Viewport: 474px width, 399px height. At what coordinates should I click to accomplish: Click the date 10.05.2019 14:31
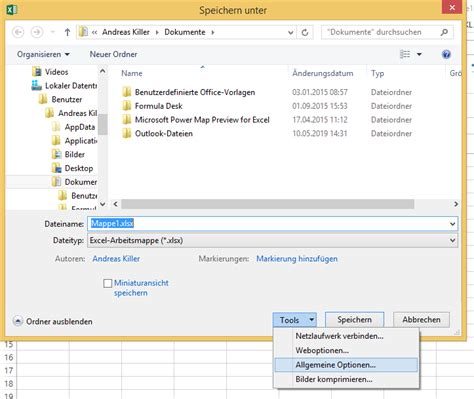(x=319, y=133)
